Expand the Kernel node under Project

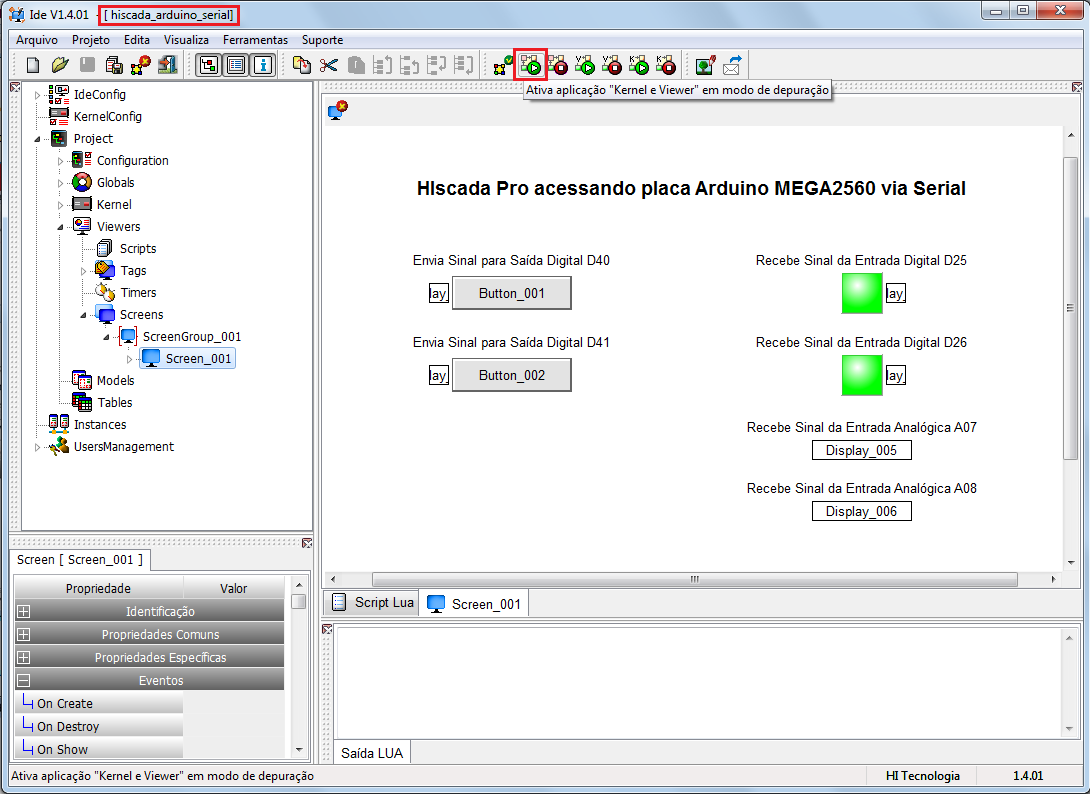(60, 205)
